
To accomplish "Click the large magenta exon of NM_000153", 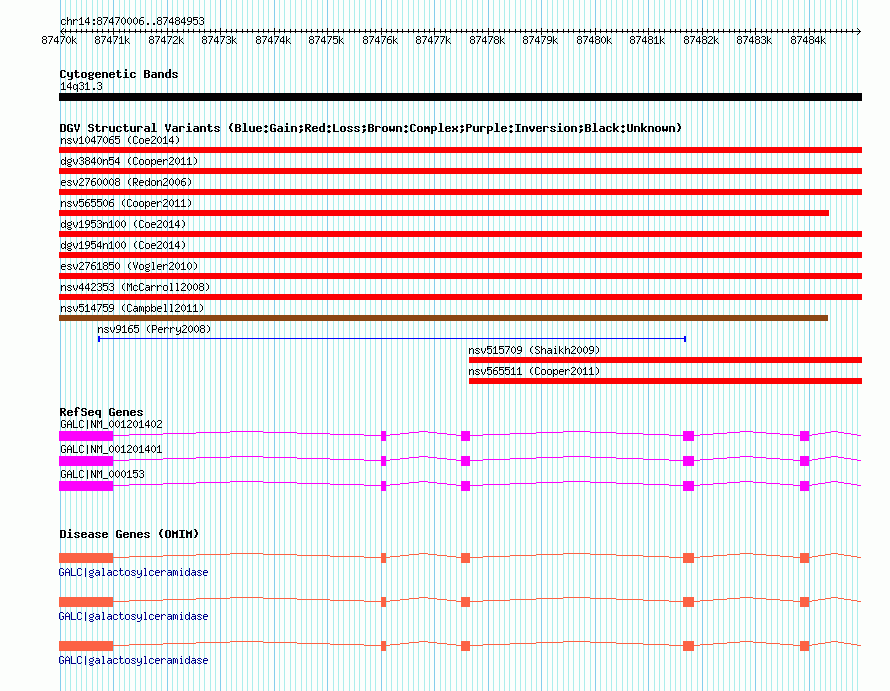I will (86, 486).
